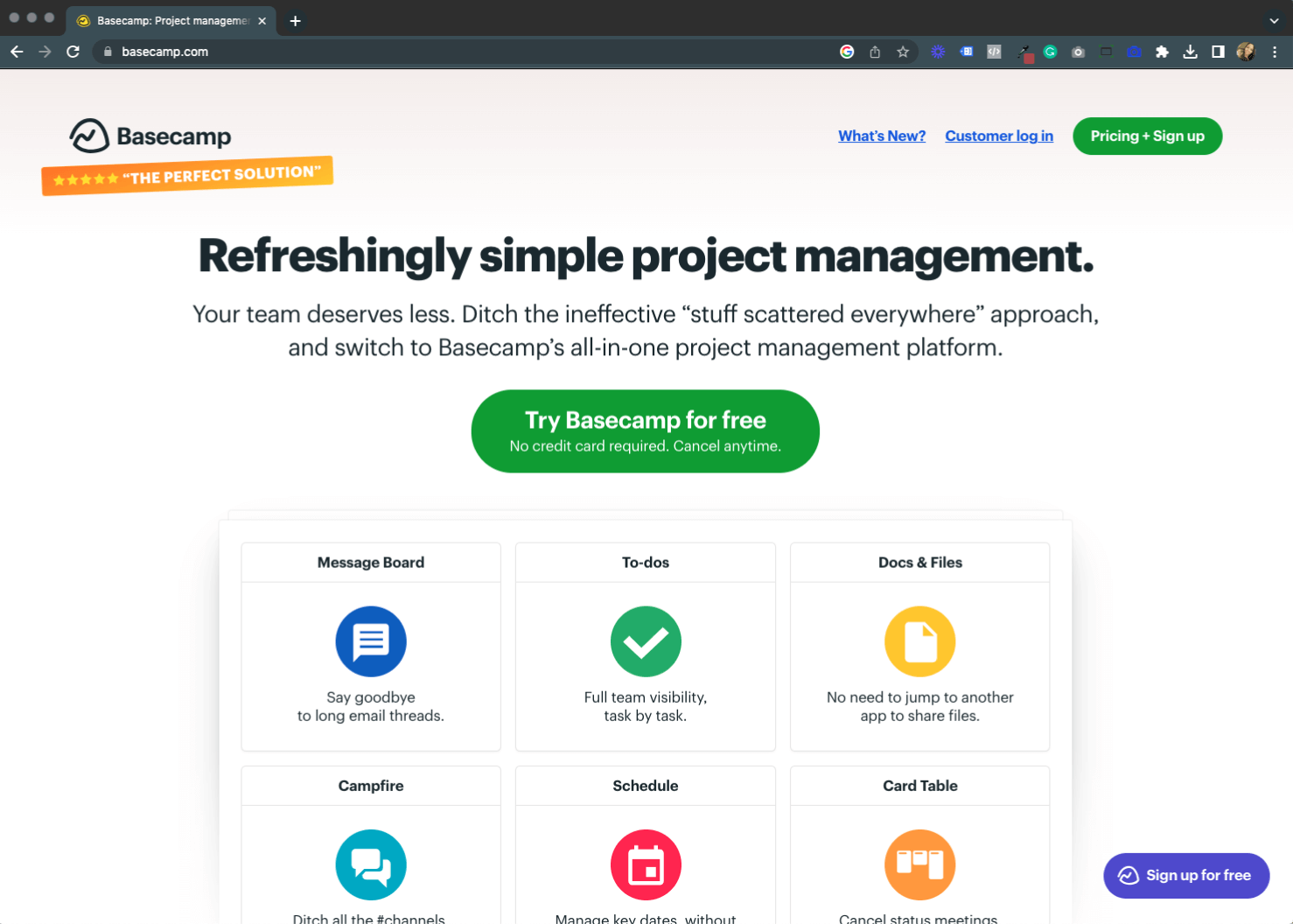Click the teal Campfire chat icon
The image size is (1293, 924).
coord(371,864)
